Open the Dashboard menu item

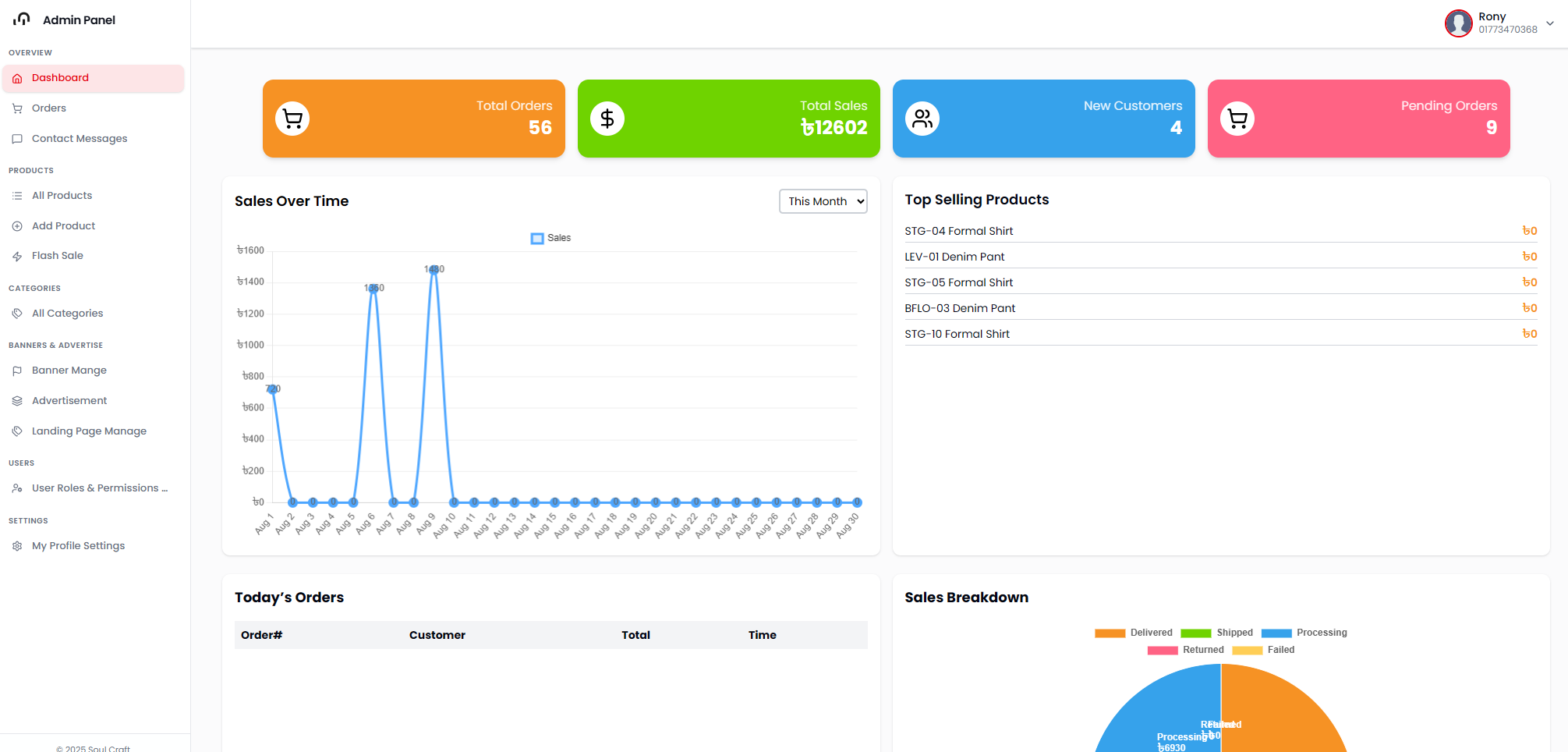click(94, 78)
